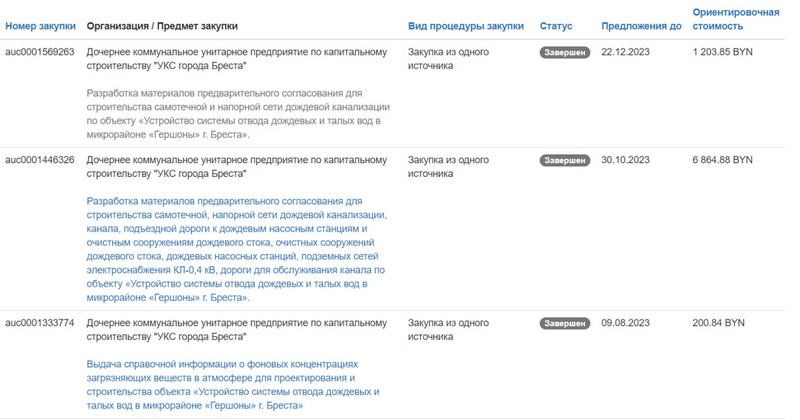
Task: Click the Статус column header
Action: coord(556,26)
